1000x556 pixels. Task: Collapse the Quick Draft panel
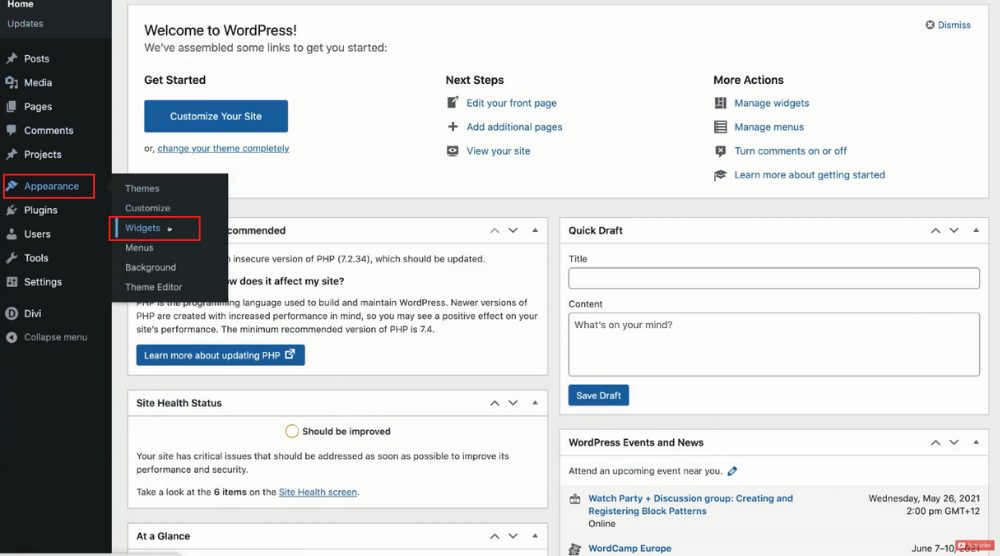[x=976, y=230]
